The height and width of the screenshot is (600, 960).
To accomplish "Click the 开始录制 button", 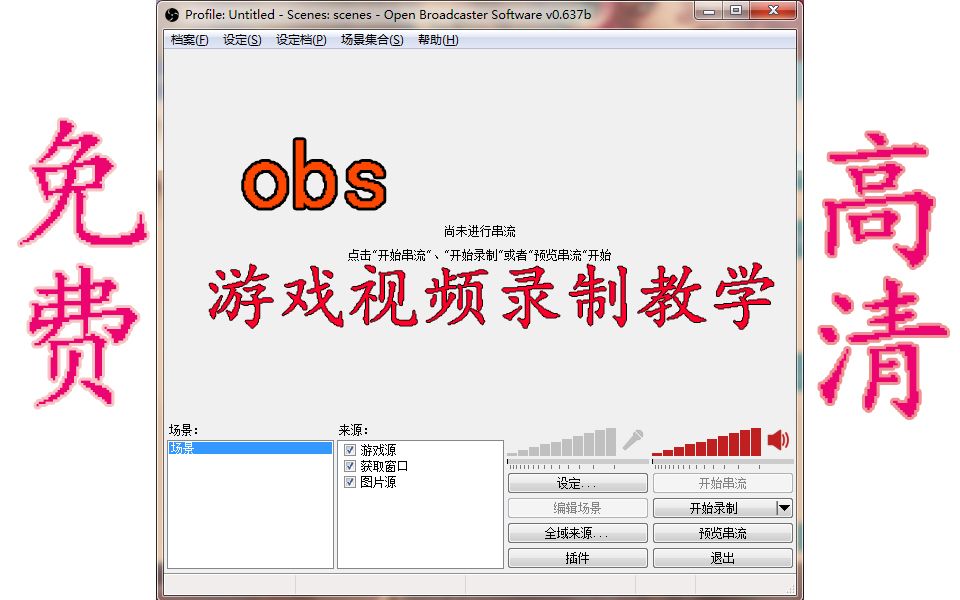I will tap(712, 507).
